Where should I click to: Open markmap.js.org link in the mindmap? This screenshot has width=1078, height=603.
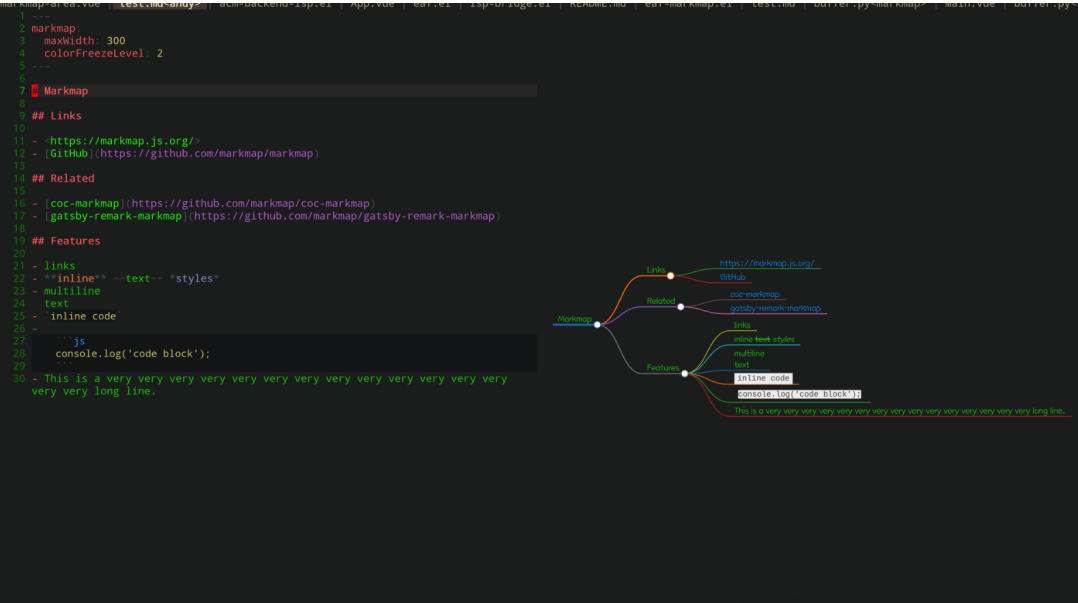coord(766,264)
